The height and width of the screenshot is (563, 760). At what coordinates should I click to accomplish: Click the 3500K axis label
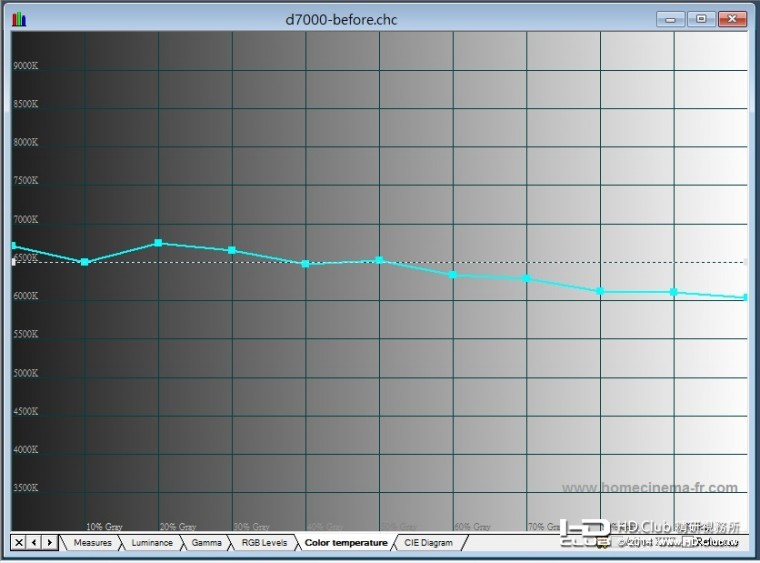[26, 487]
